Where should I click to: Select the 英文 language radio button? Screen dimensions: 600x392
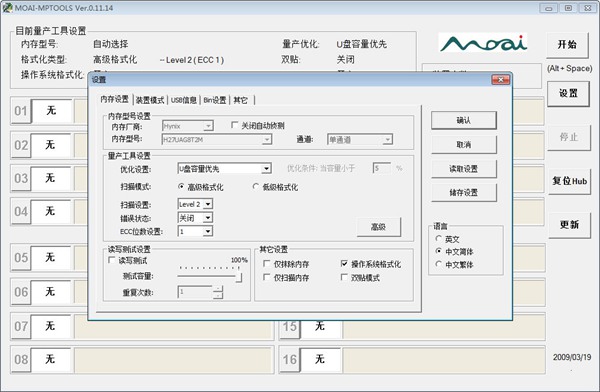(439, 238)
